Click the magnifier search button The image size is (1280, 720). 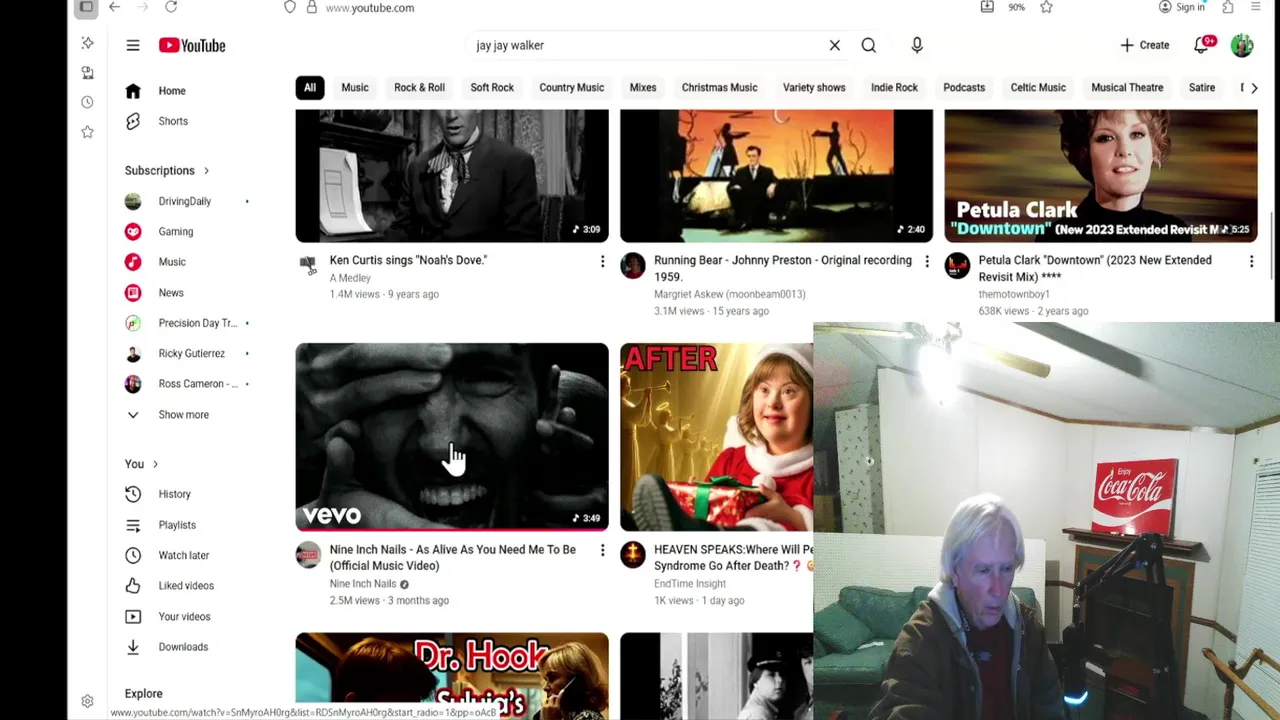[x=869, y=45]
